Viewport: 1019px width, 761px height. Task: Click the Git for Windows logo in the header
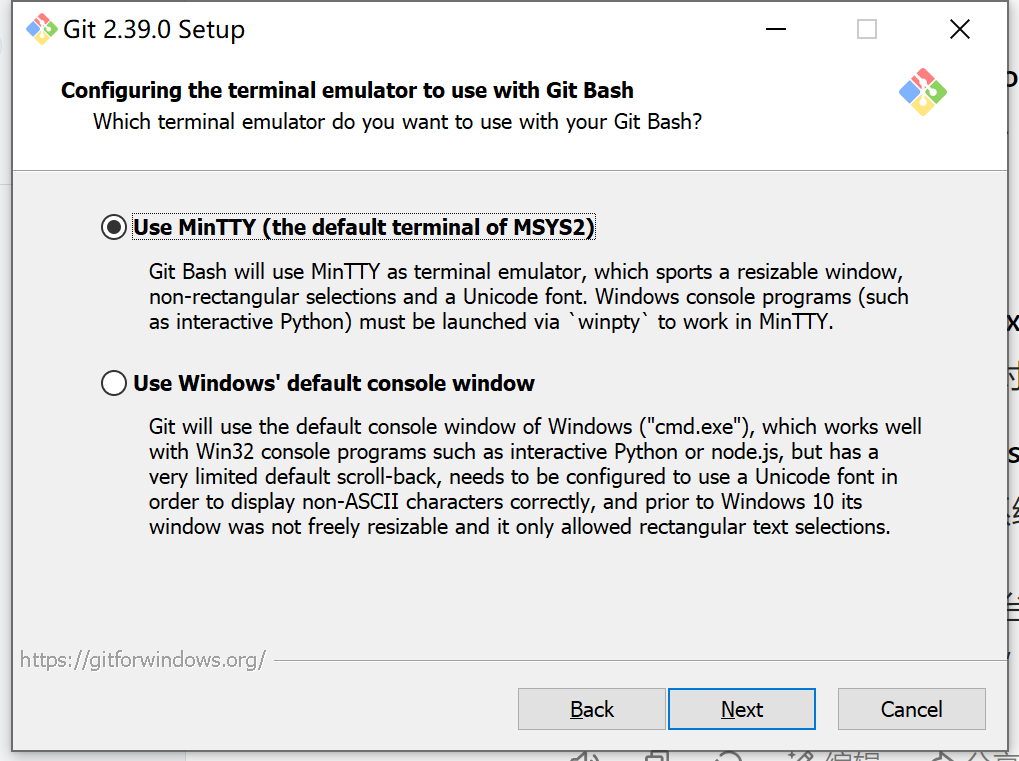pos(923,91)
